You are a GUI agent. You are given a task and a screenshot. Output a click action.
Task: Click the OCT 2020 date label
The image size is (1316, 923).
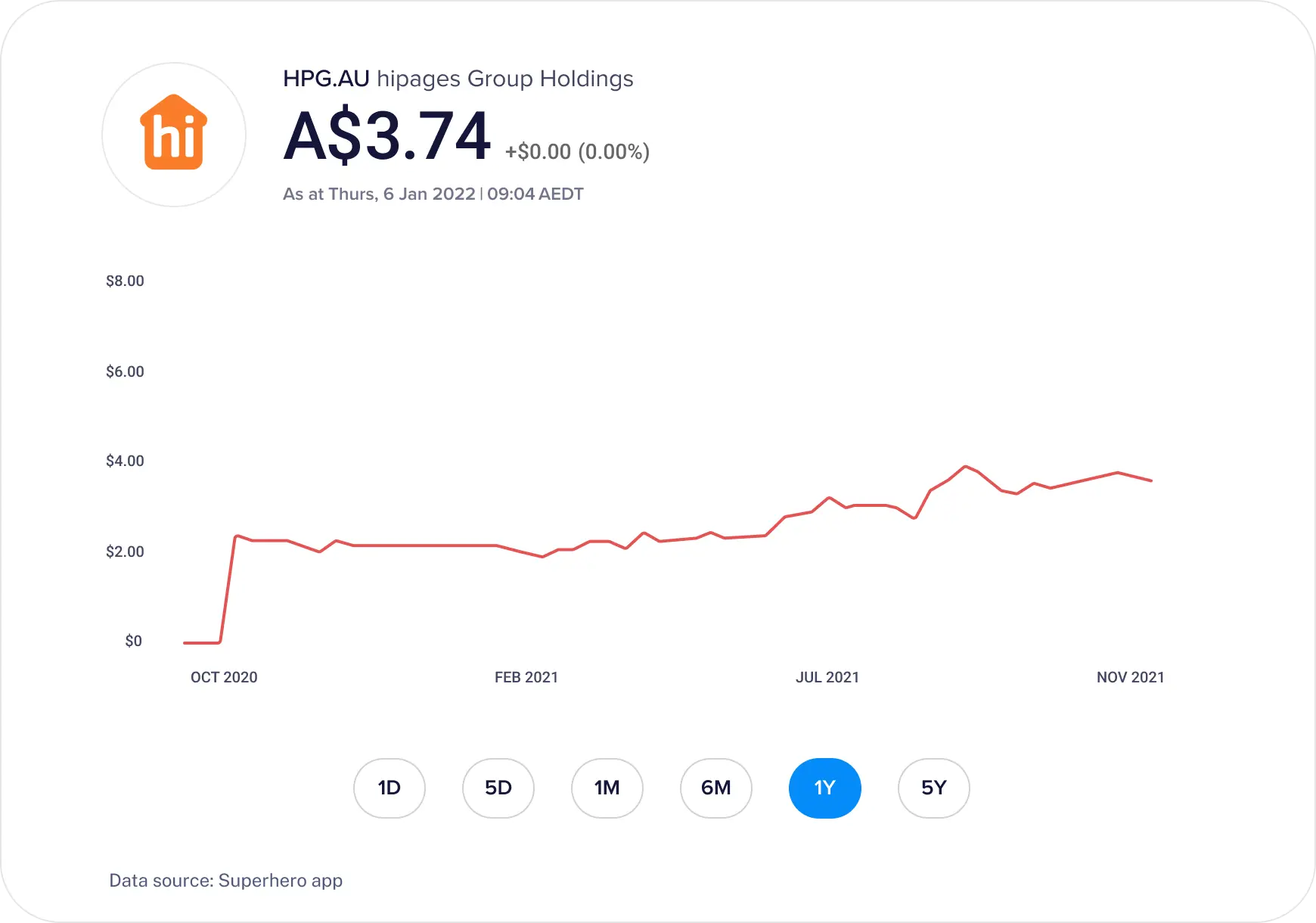(x=224, y=678)
